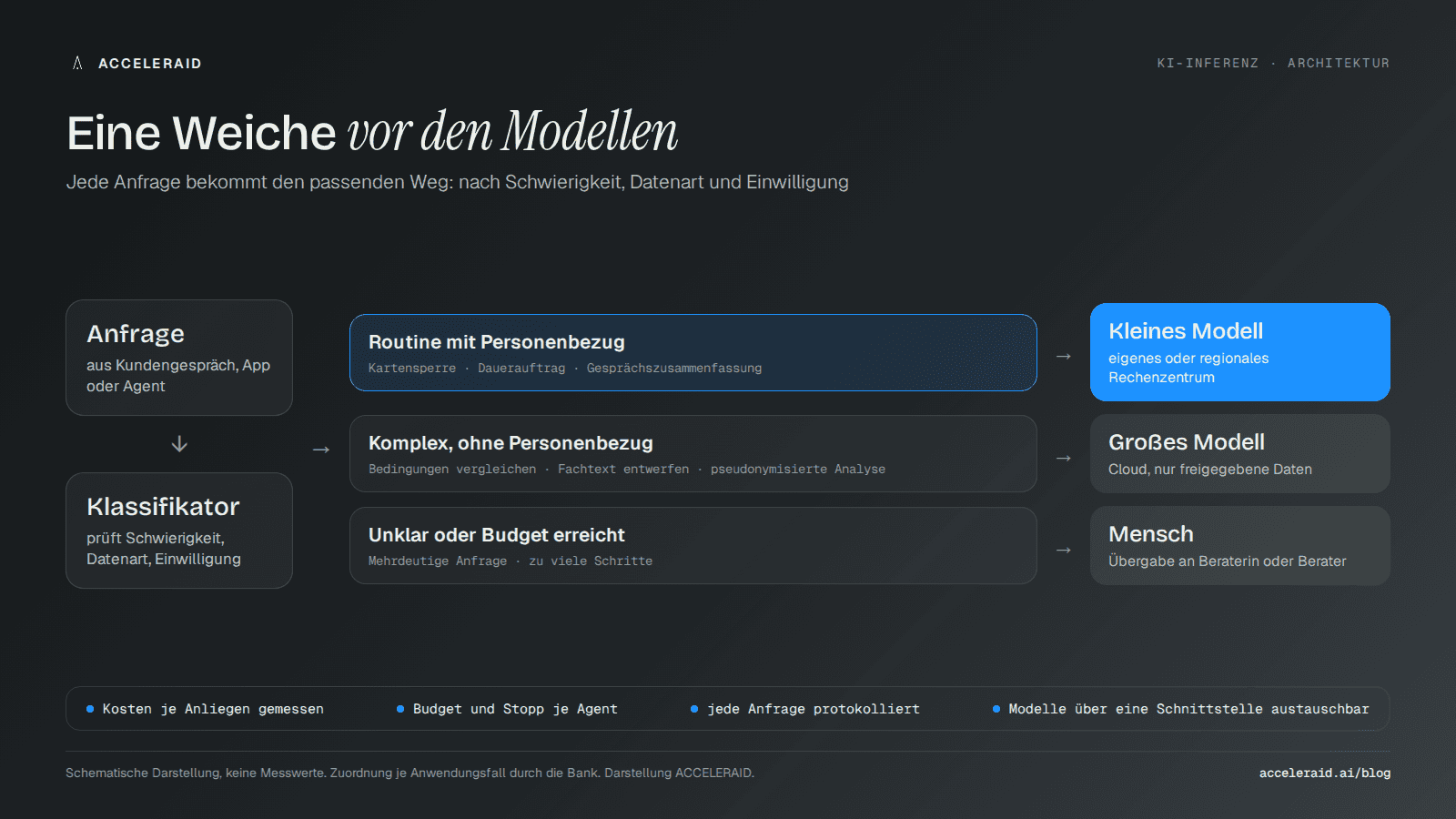
Task: Click 'Budget und Stopp je Agent' item
Action: 515,709
